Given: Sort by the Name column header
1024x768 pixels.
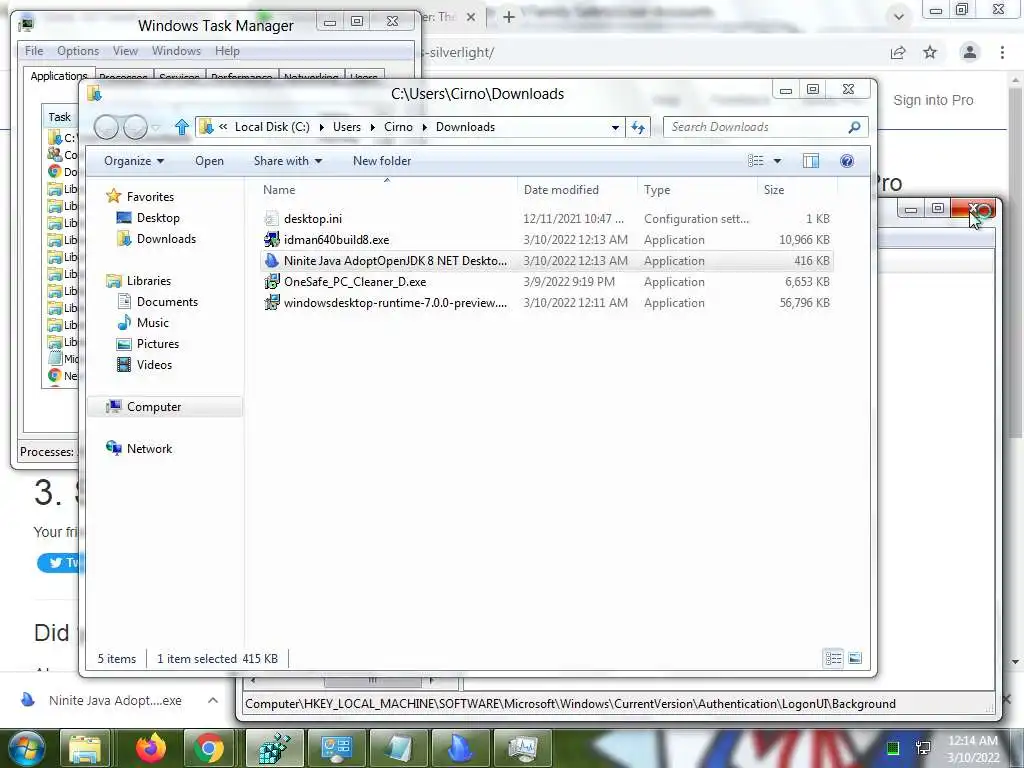Looking at the screenshot, I should 387,190.
